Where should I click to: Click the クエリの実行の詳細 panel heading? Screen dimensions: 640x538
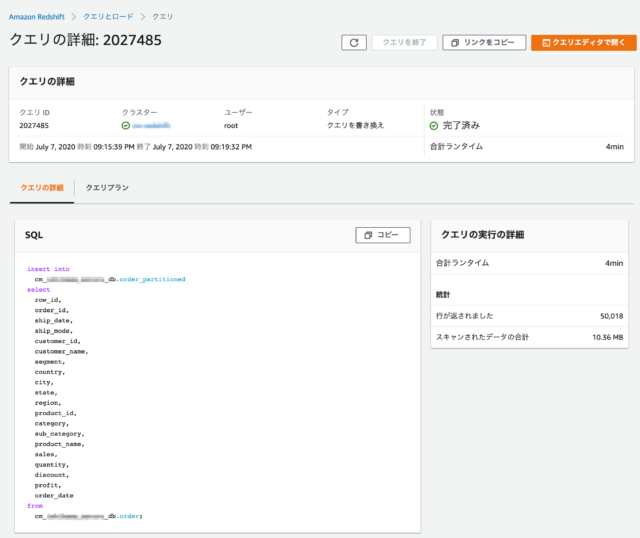click(482, 235)
